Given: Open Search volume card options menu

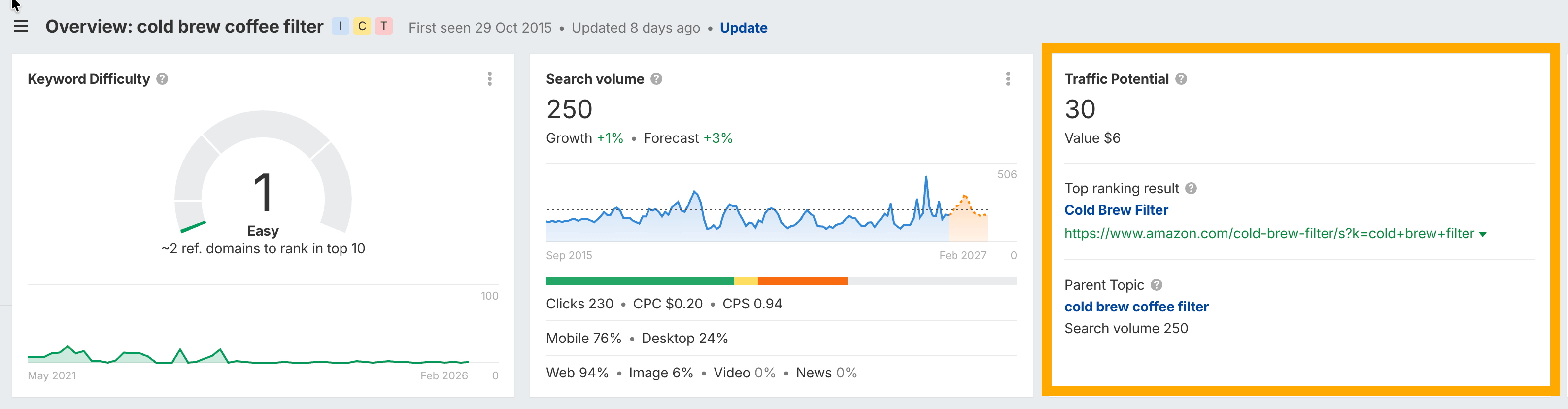Looking at the screenshot, I should 1008,79.
